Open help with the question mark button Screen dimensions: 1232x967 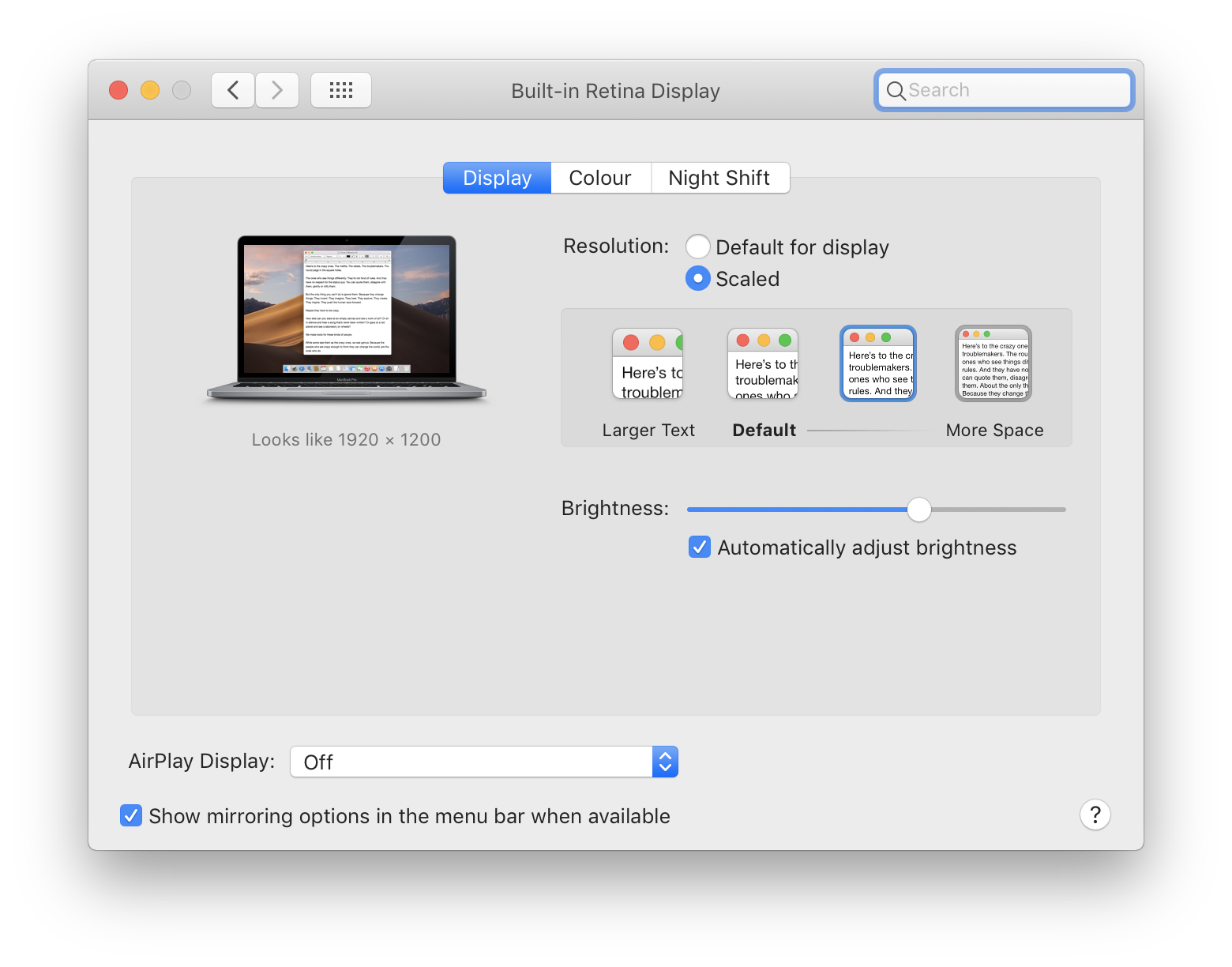(1095, 815)
